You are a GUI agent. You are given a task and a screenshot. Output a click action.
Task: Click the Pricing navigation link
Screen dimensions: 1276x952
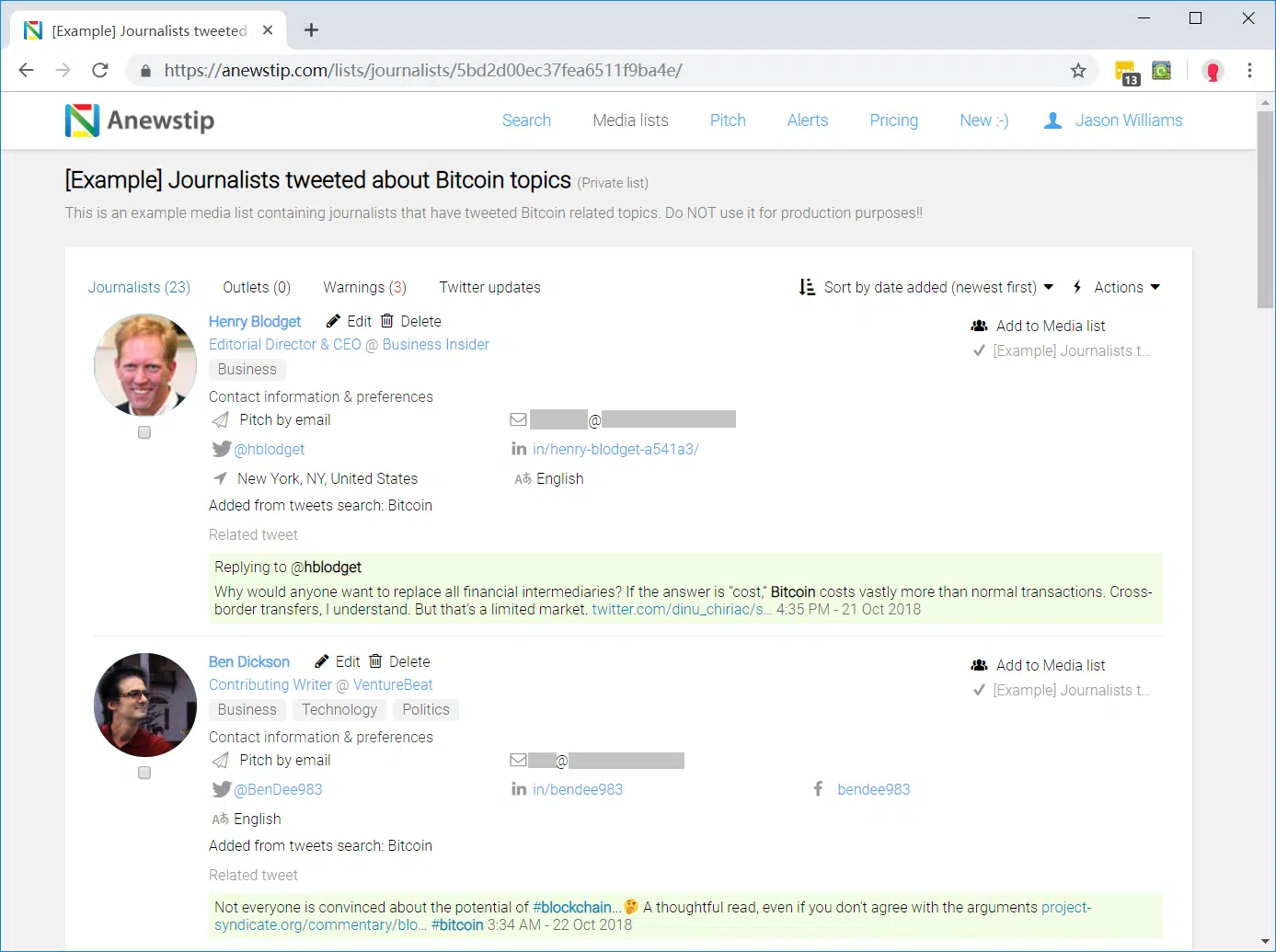(893, 120)
